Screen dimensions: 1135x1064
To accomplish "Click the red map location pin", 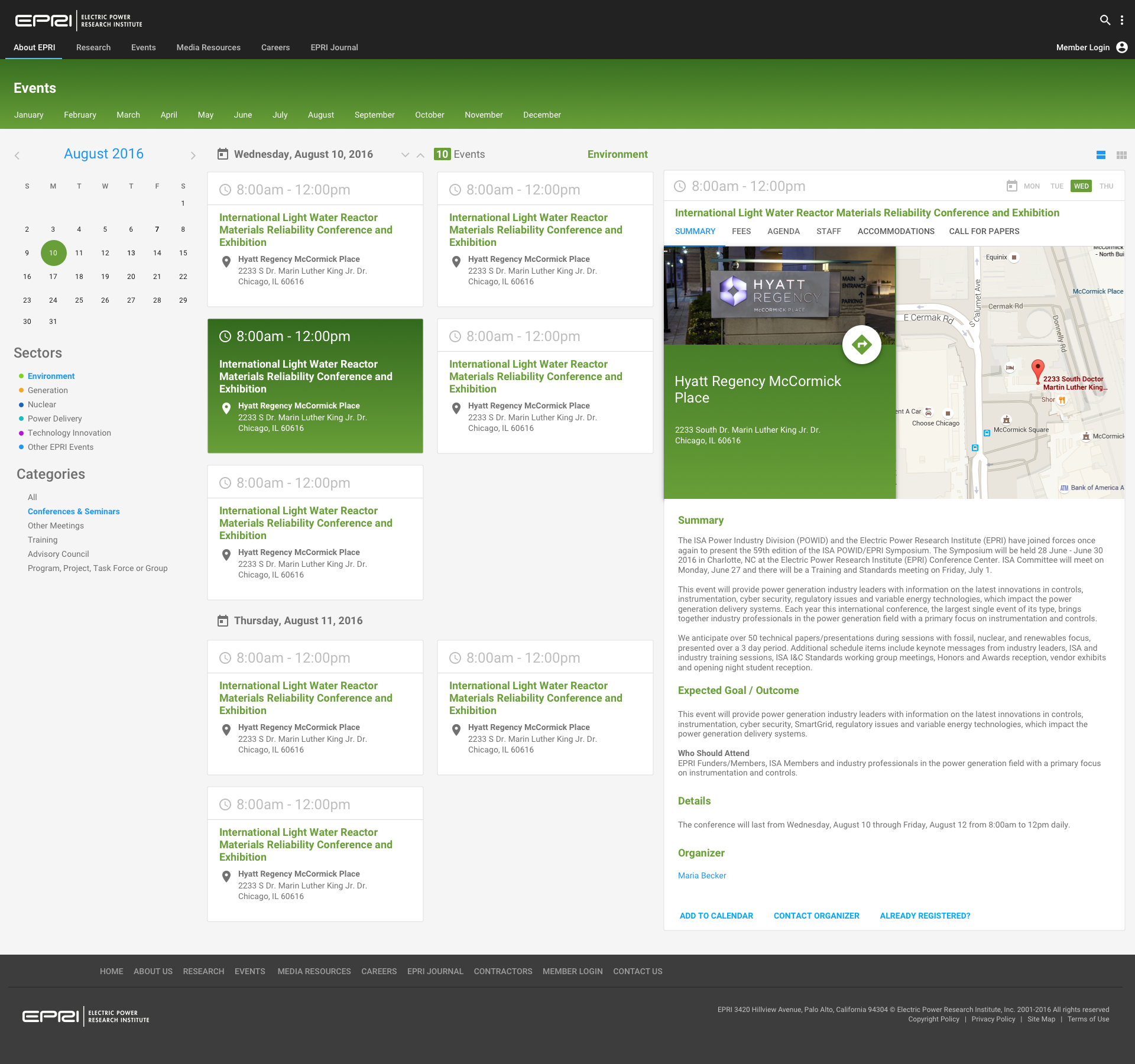I will (1037, 371).
